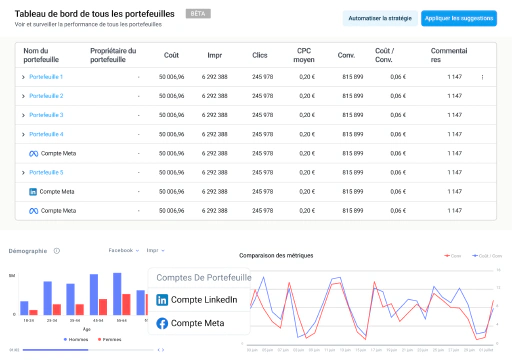Click the chart scroll arrows icon
512x361 pixels.
pos(161,350)
